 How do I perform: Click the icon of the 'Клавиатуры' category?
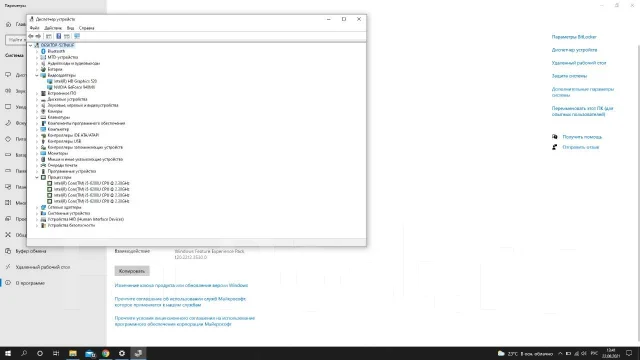[x=43, y=117]
